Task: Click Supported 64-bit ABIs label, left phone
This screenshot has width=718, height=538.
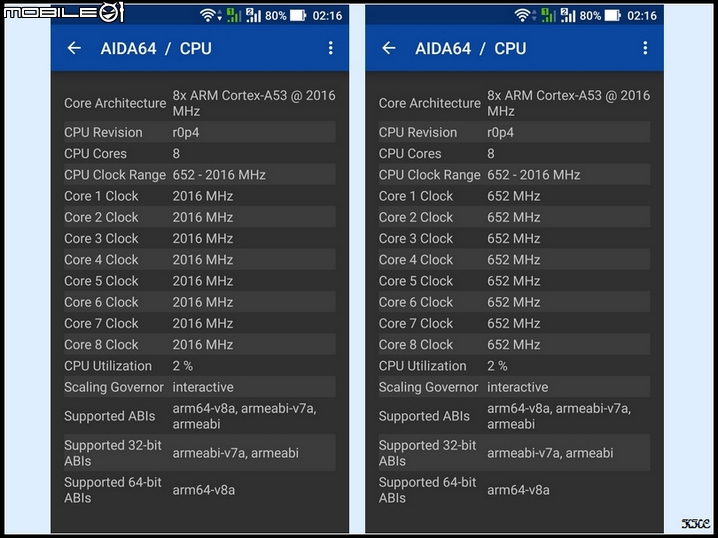Action: pos(113,490)
